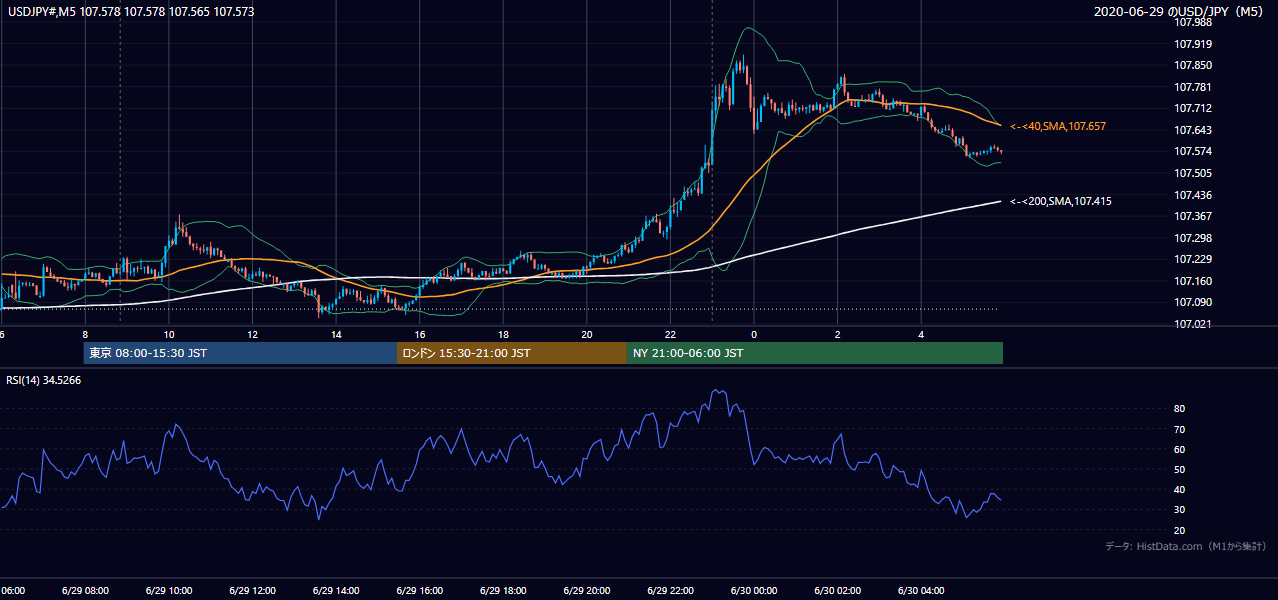Image resolution: width=1278 pixels, height=600 pixels.
Task: Click RSI axis level 70
Action: (1180, 429)
